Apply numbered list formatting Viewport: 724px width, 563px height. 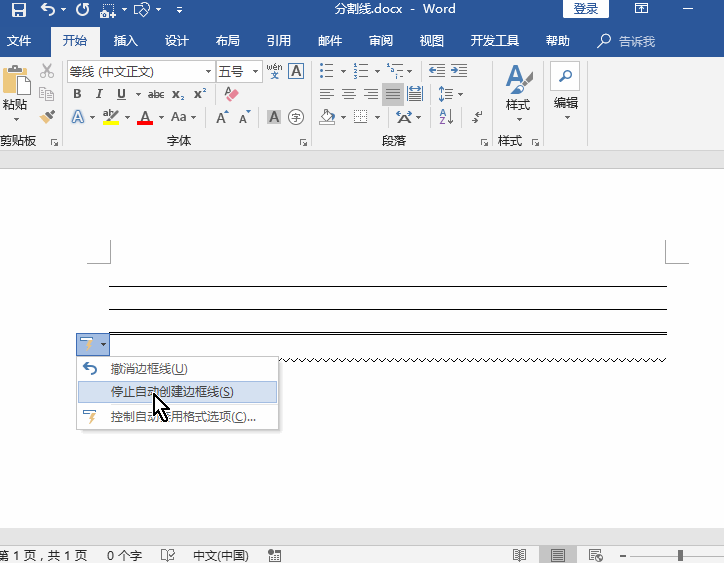coord(361,71)
